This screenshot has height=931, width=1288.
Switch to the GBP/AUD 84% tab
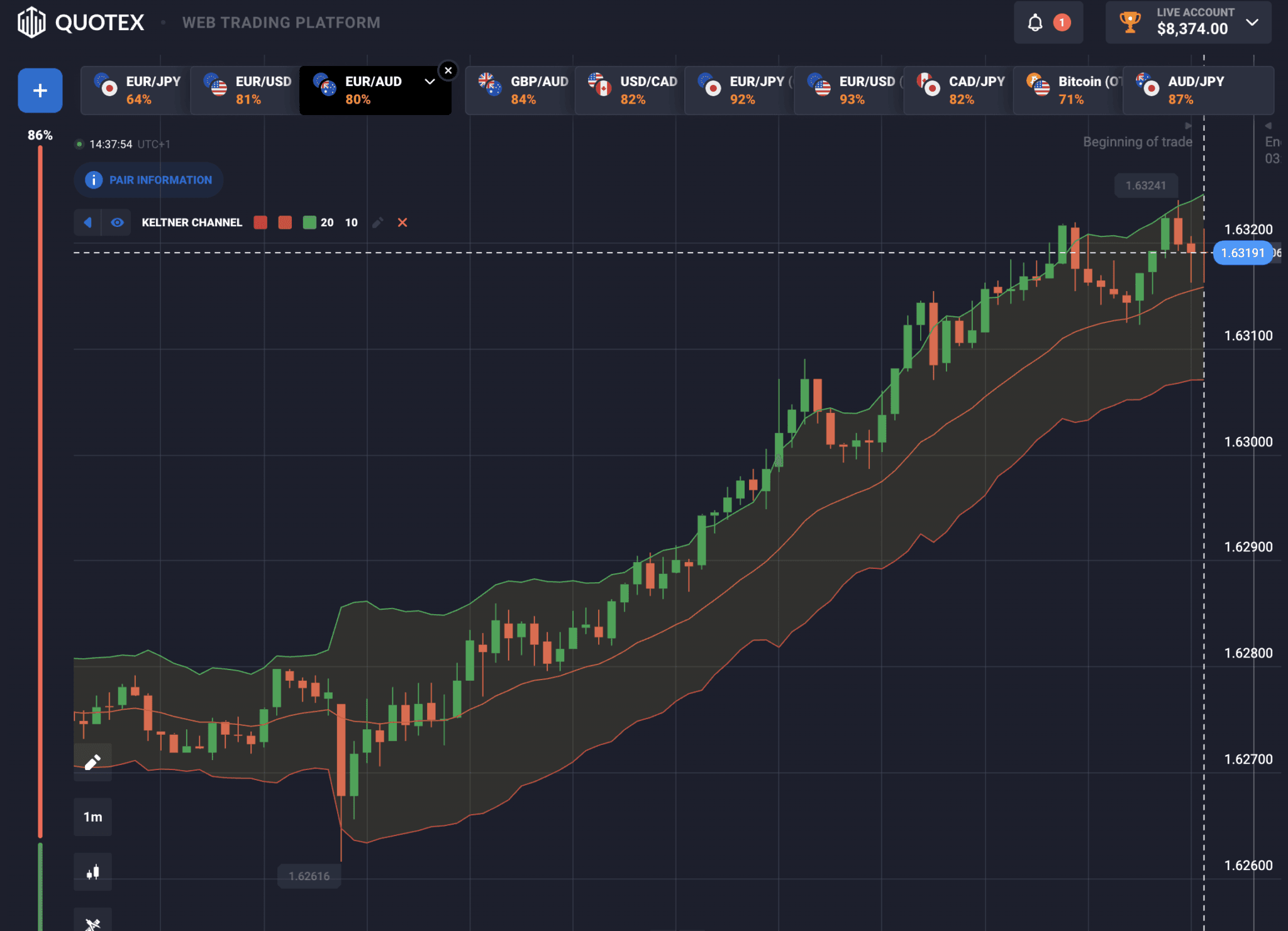(x=521, y=91)
